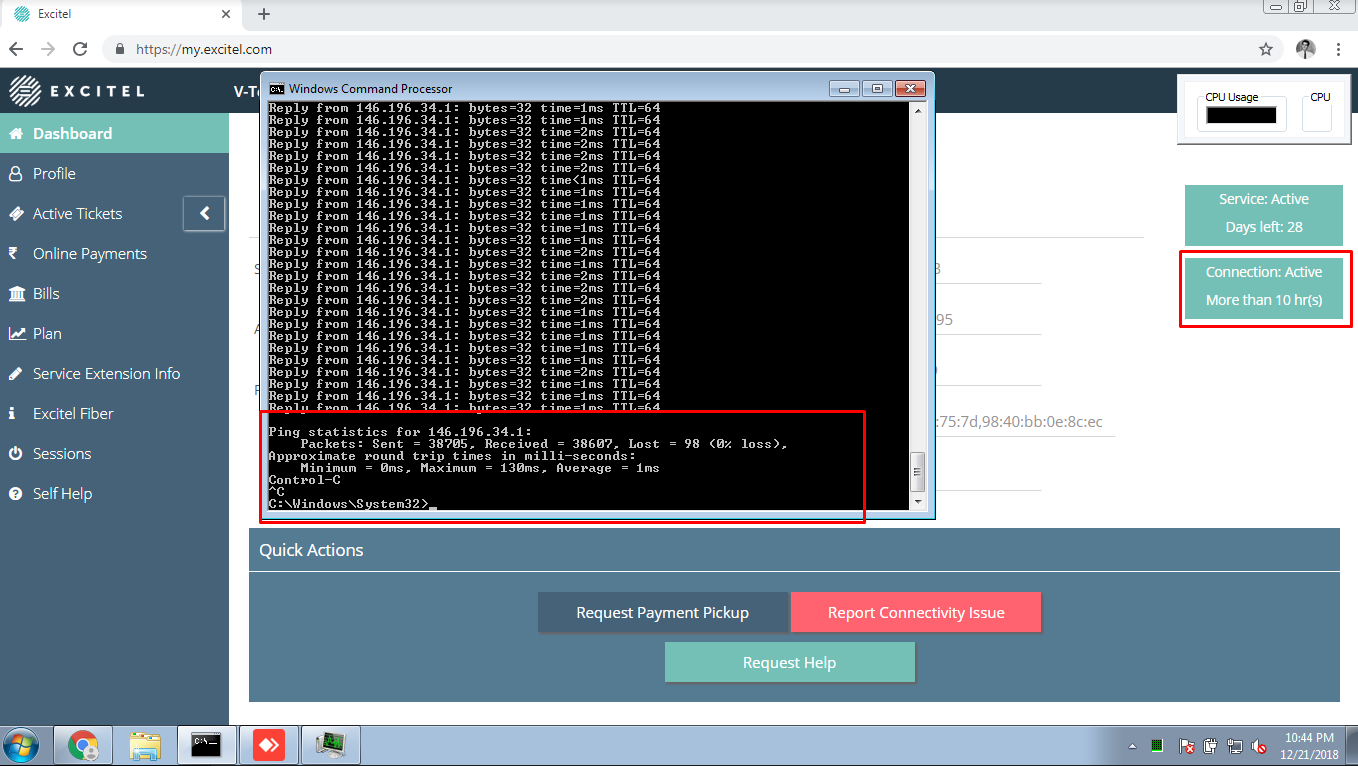This screenshot has width=1358, height=766.
Task: Click the Bills bank icon
Action: click(16, 294)
